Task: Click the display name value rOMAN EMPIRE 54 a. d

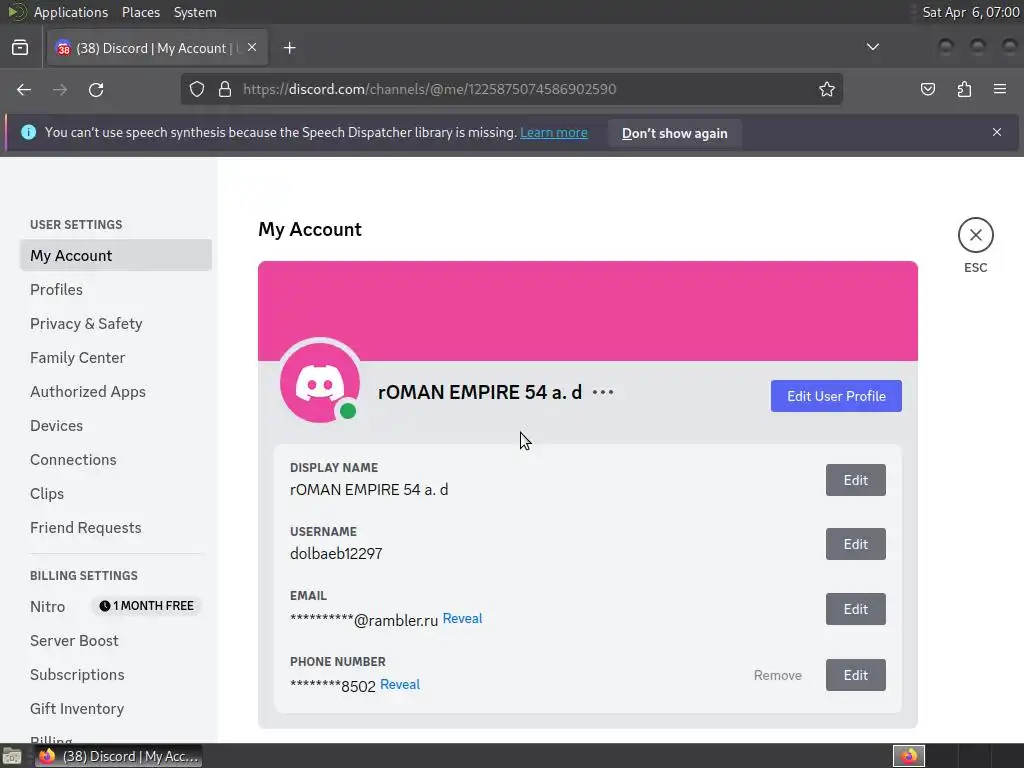Action: (x=369, y=490)
